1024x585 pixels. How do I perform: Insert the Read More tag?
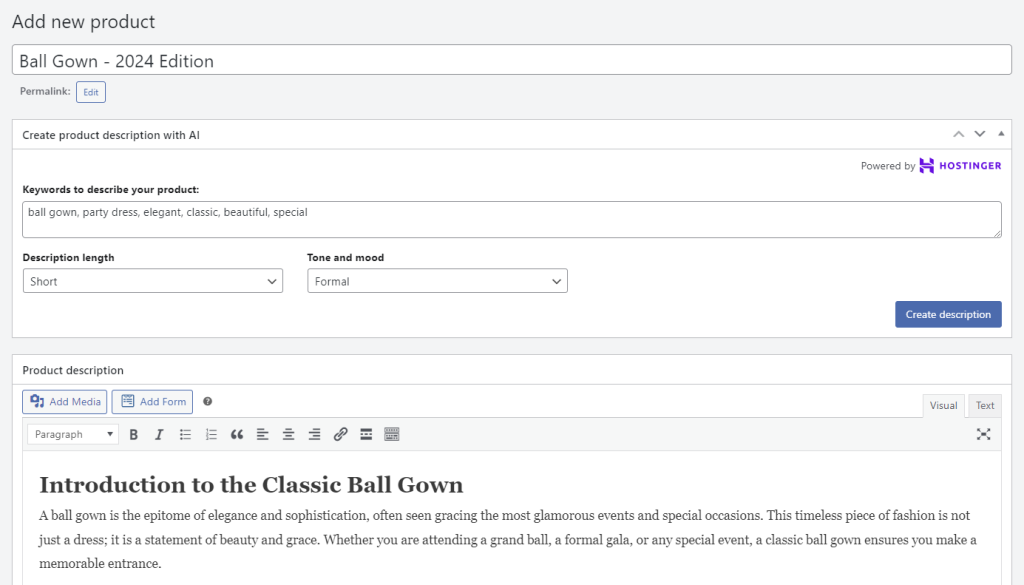click(x=365, y=434)
